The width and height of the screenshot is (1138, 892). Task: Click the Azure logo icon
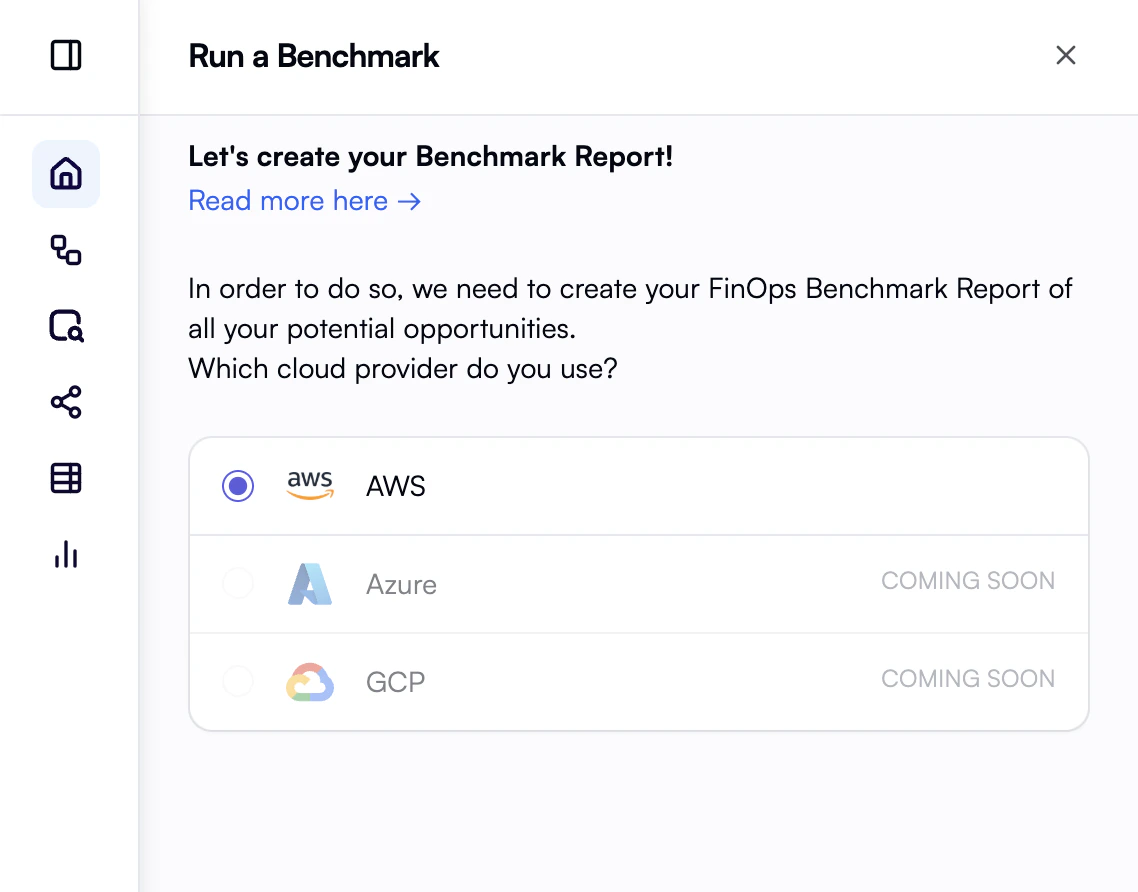310,583
